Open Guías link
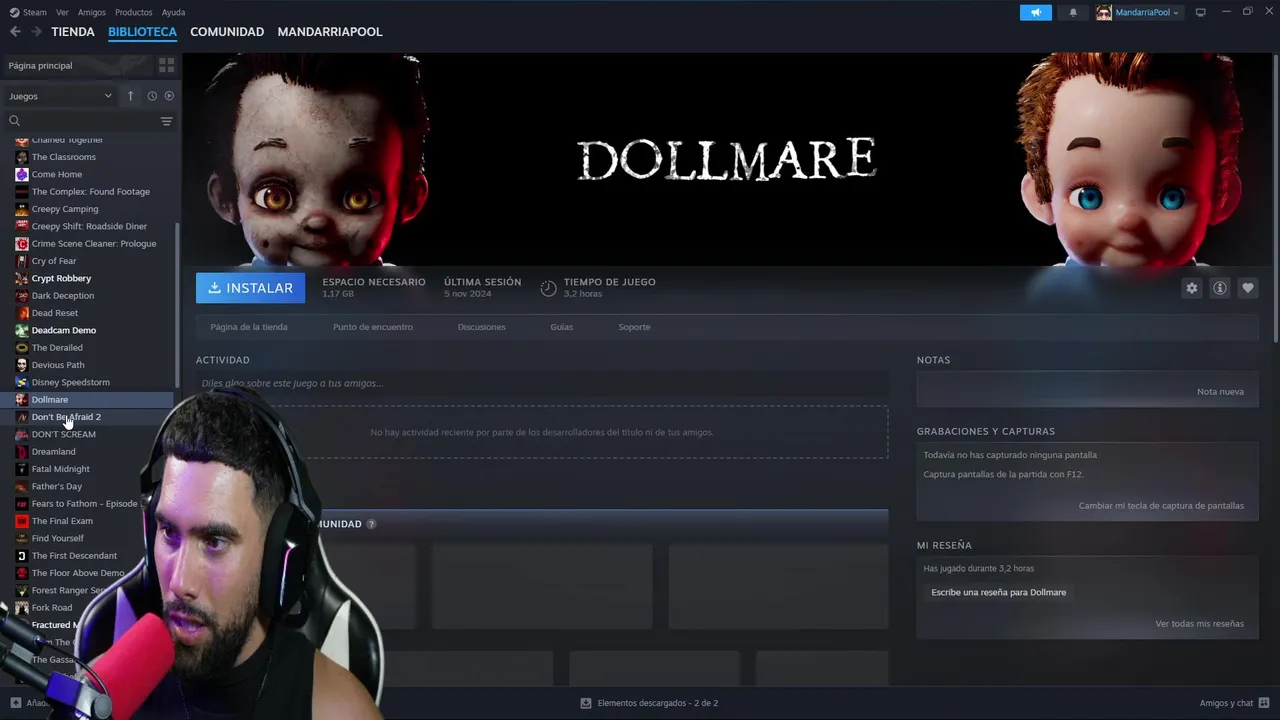Screen dimensions: 1280x720 (x=561, y=327)
